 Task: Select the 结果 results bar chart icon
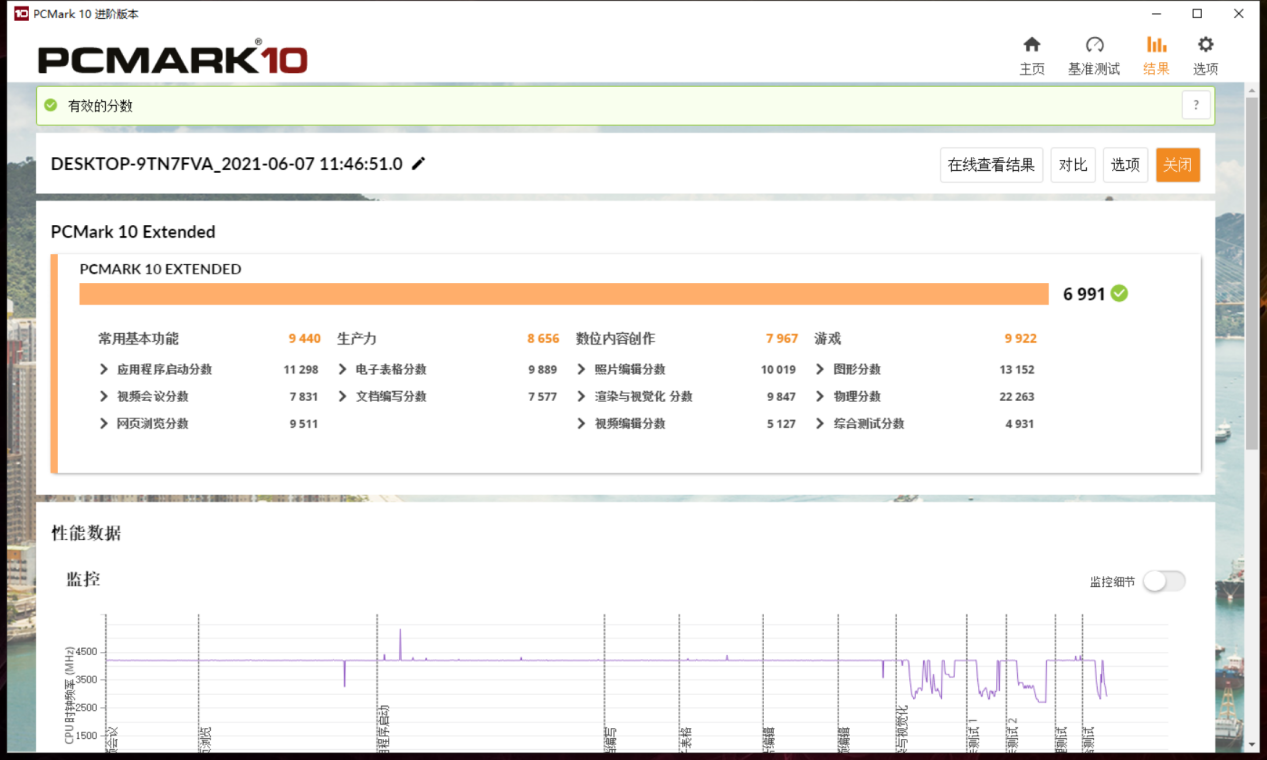coord(1156,46)
